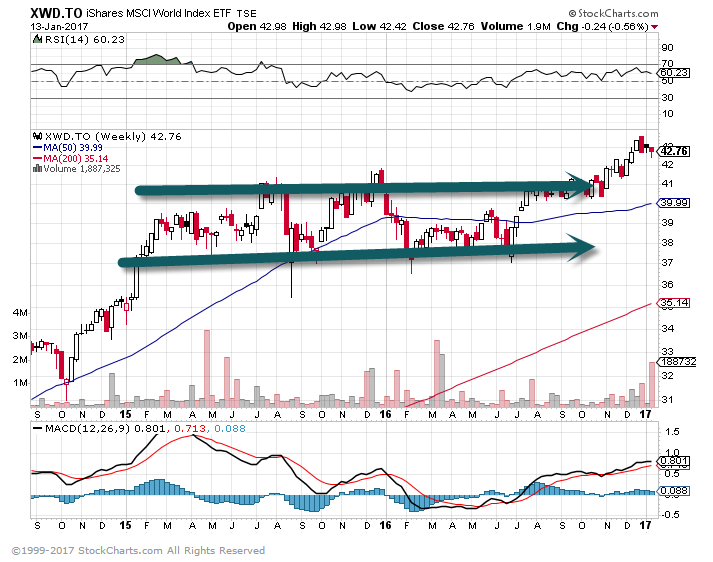This screenshot has height=562, width=713.
Task: Click the Volume 1.9M value in the header
Action: pyautogui.click(x=516, y=26)
